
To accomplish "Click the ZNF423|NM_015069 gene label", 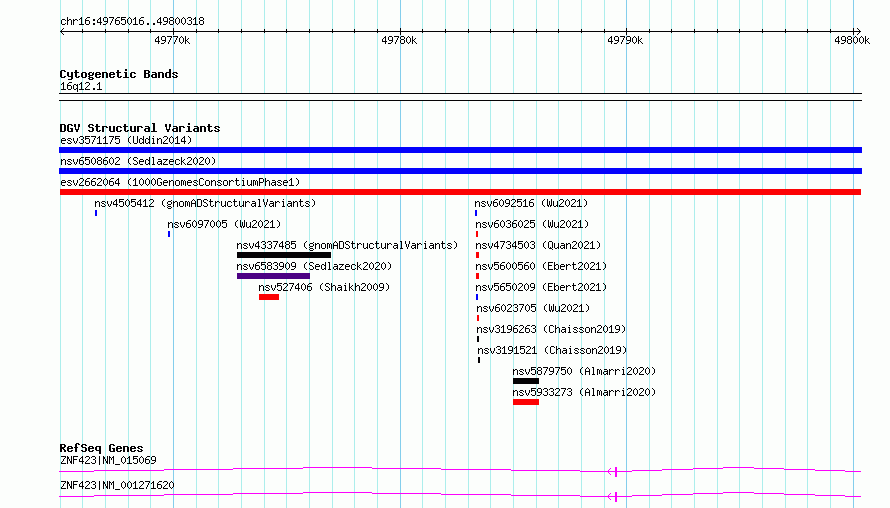I will pyautogui.click(x=108, y=460).
